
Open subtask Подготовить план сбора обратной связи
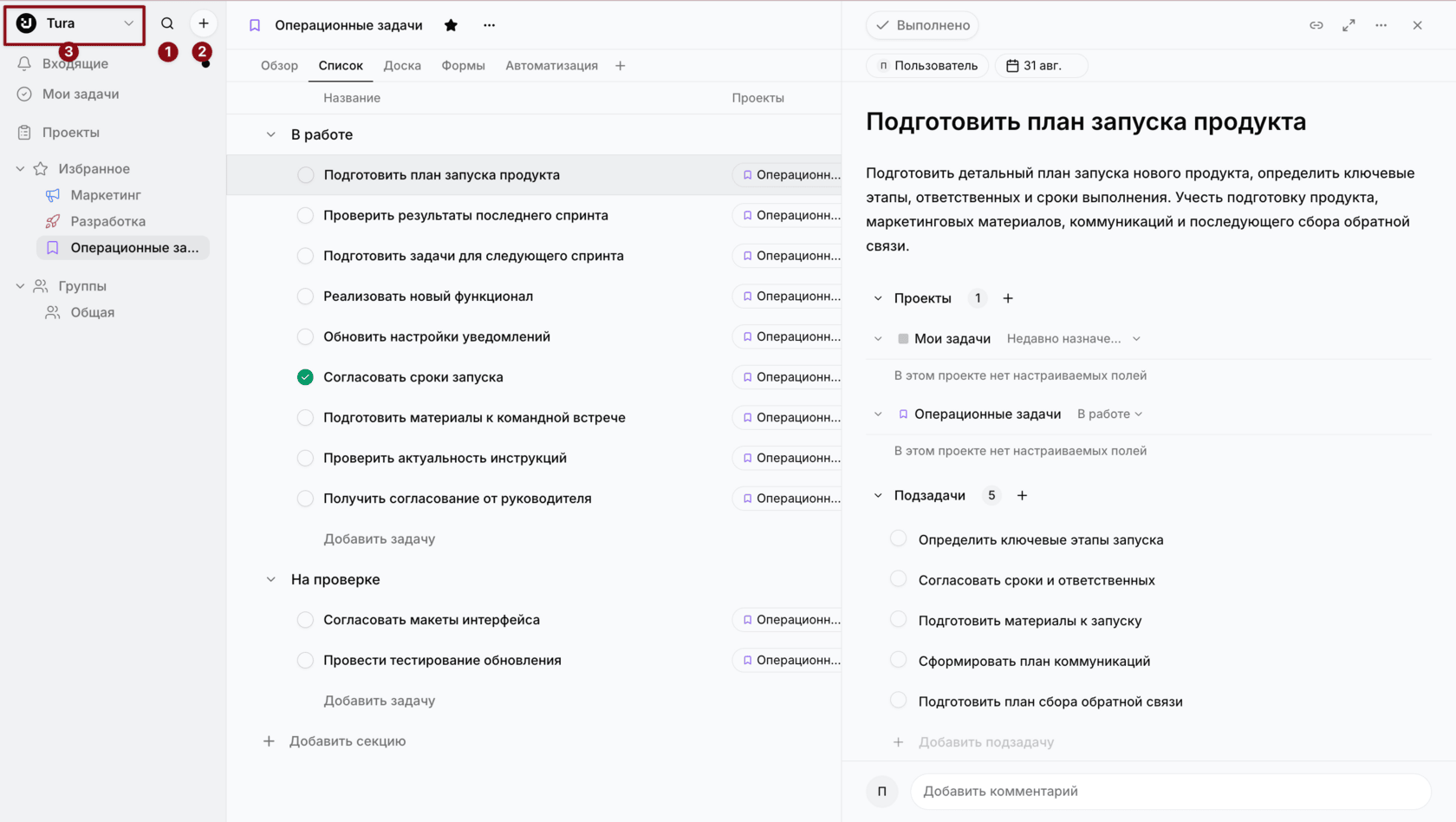click(x=1050, y=701)
